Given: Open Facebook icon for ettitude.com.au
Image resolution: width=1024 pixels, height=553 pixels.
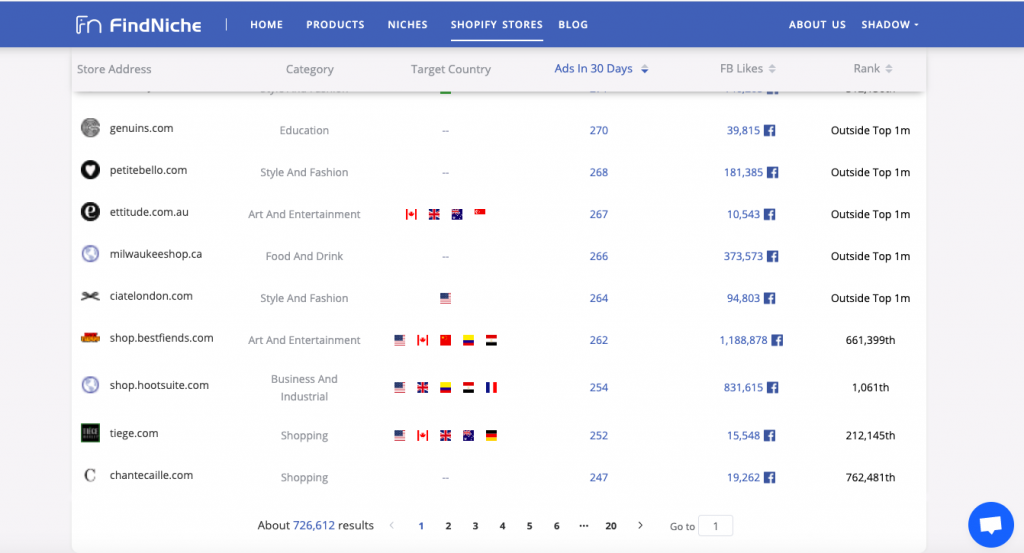Looking at the screenshot, I should coord(770,214).
